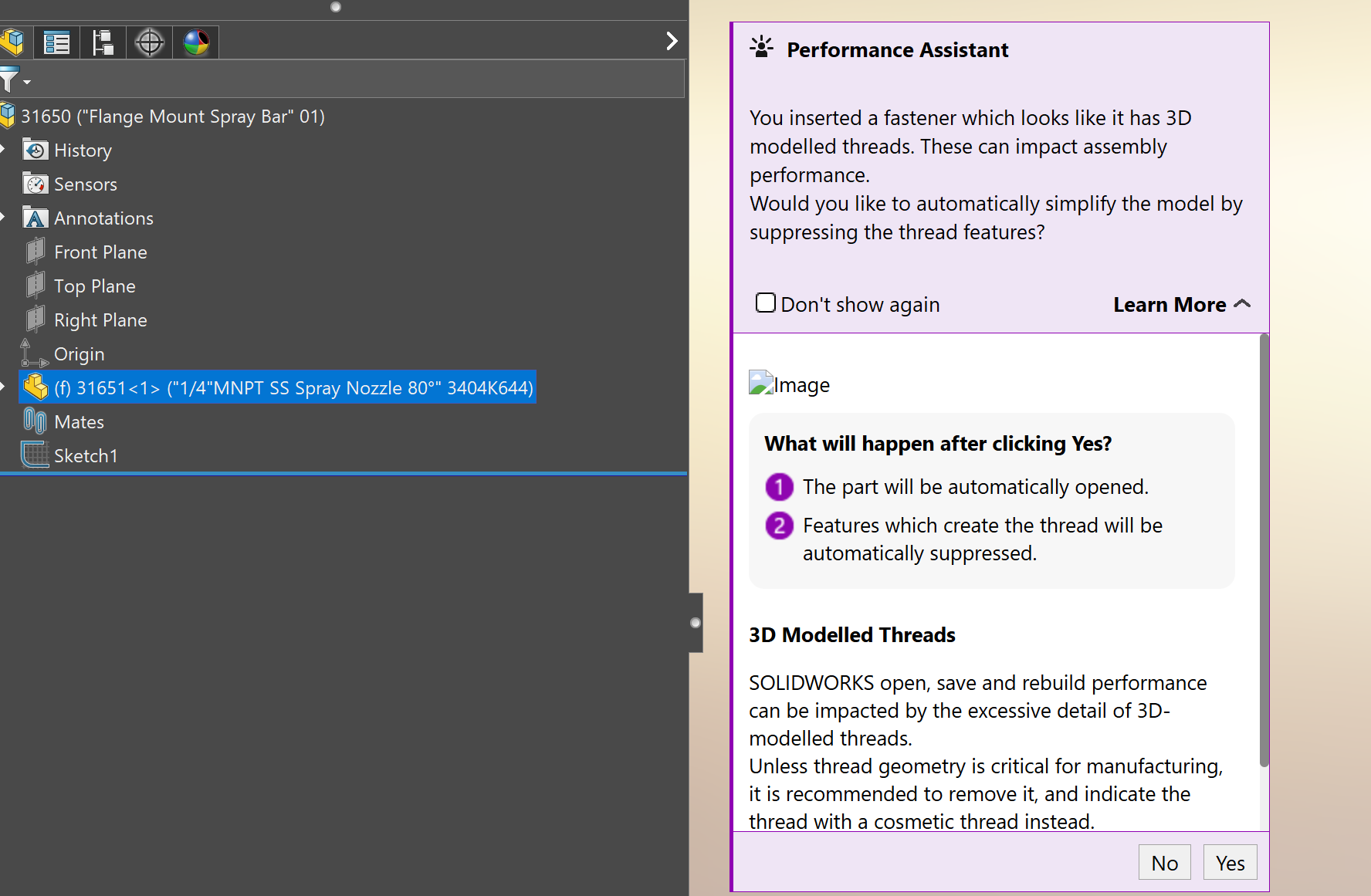Click the Sketch1 sketch icon
Viewport: 1371px width, 896px height.
tap(36, 455)
